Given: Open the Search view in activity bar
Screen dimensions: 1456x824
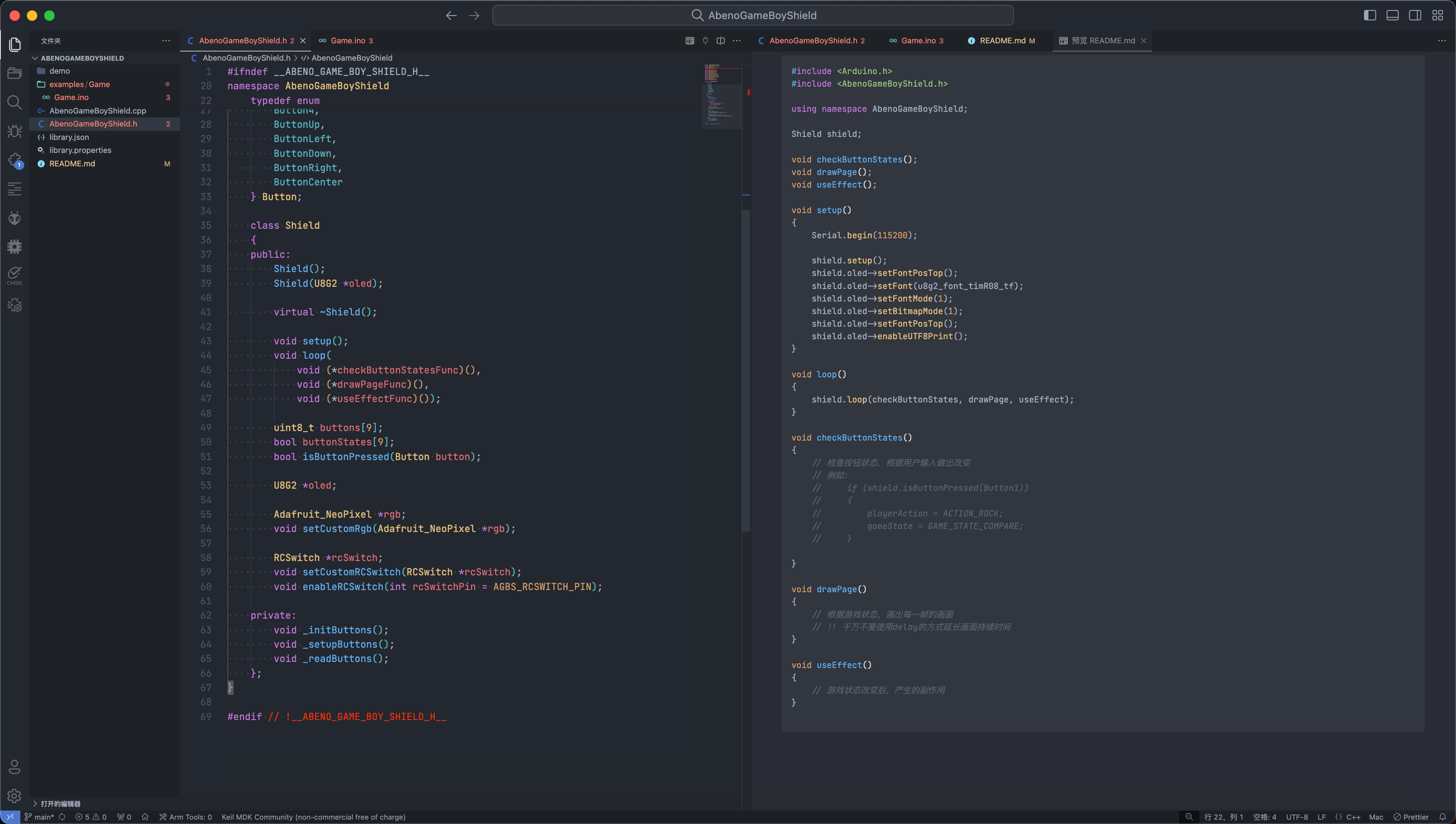Looking at the screenshot, I should (15, 102).
